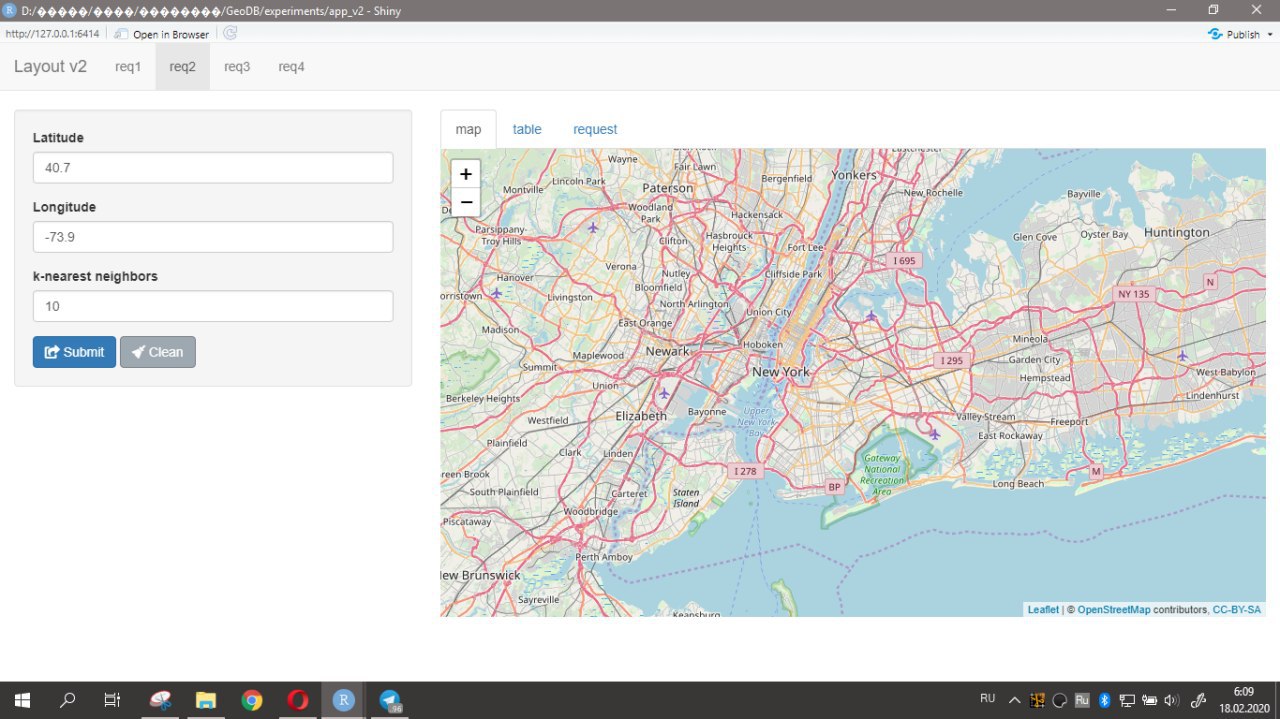Viewport: 1280px width, 719px height.
Task: Open the OpenStreetMap attribution link
Action: tap(1114, 610)
